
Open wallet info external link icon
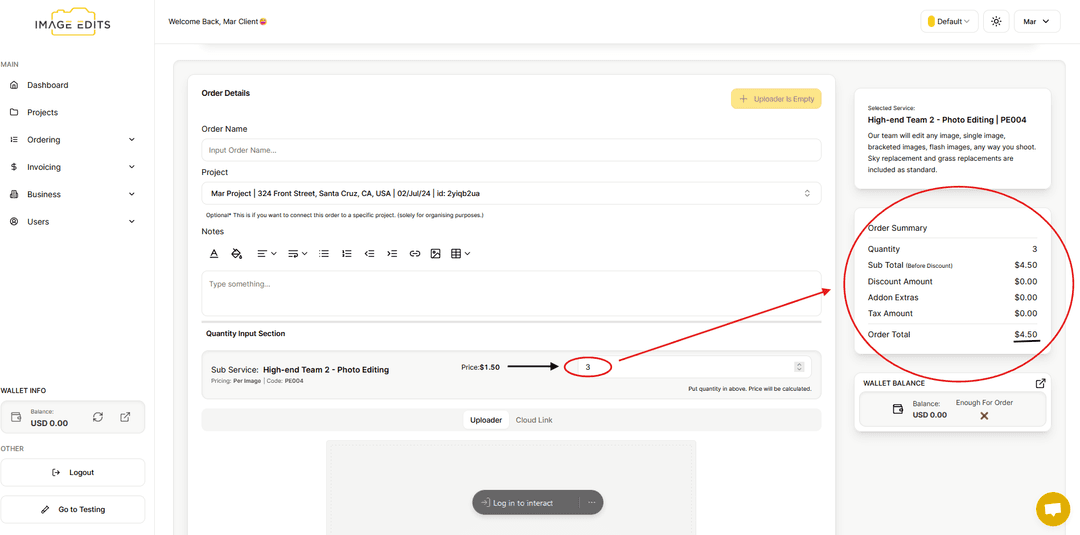click(125, 417)
